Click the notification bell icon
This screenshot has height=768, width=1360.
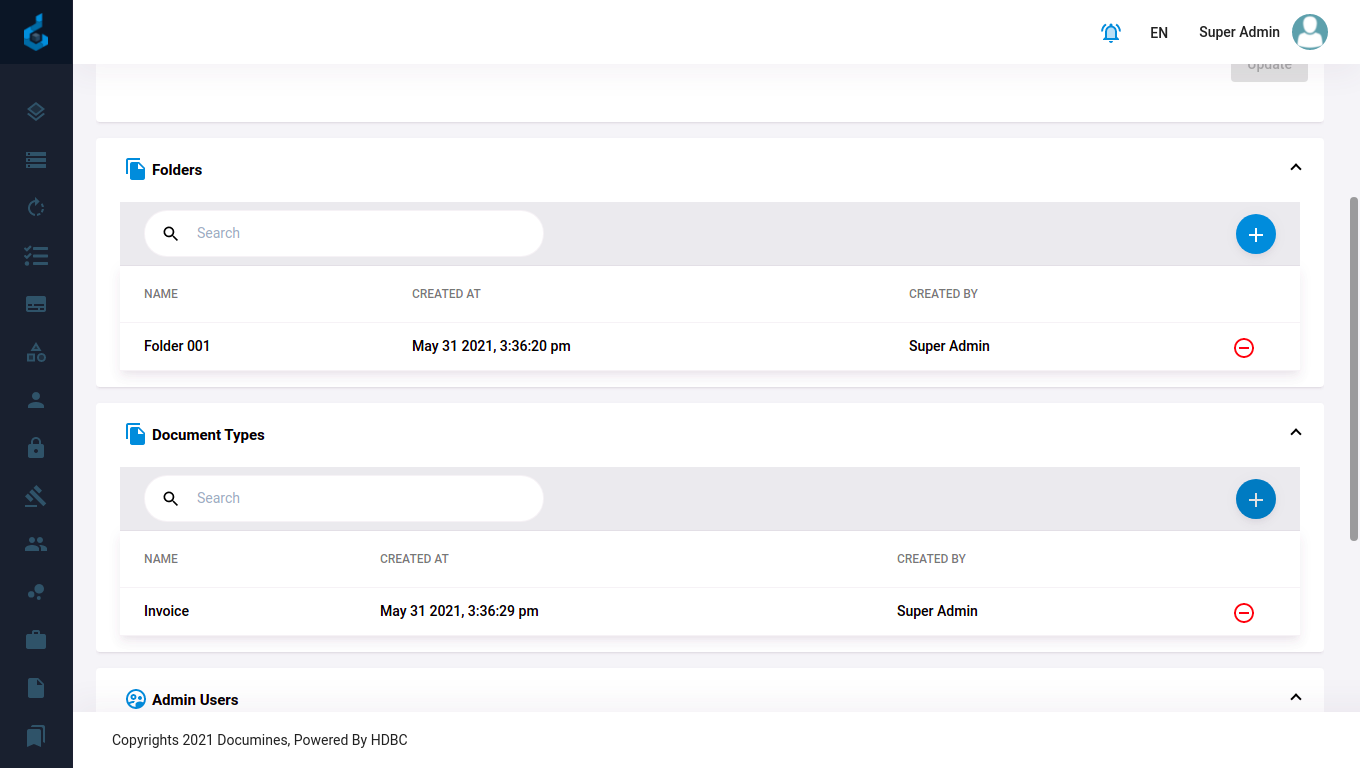click(x=1110, y=32)
